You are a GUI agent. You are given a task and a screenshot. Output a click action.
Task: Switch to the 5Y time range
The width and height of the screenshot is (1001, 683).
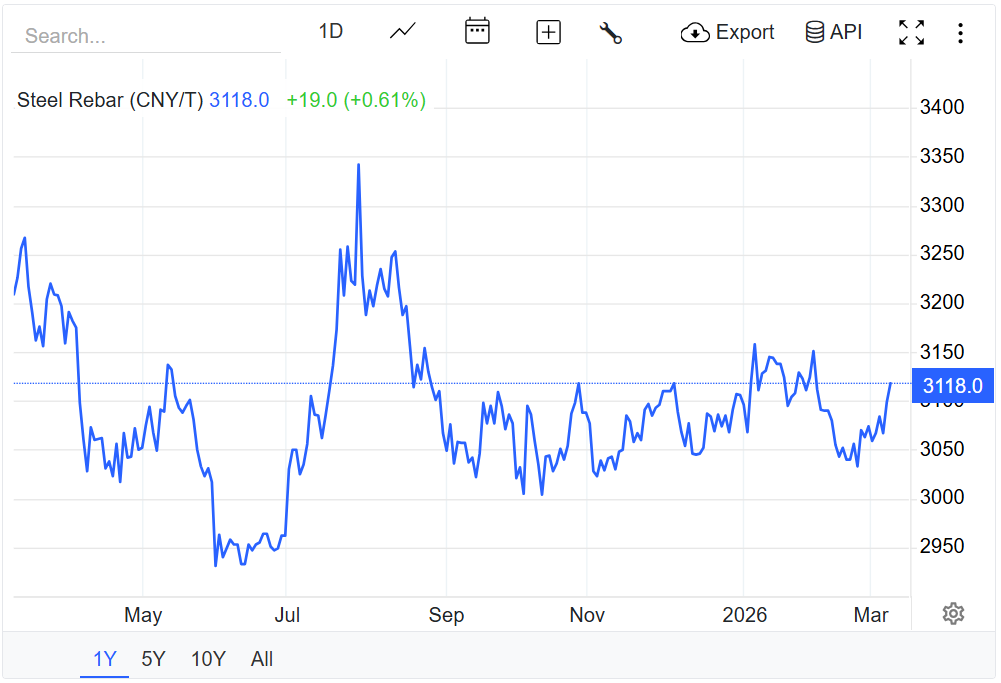click(153, 659)
